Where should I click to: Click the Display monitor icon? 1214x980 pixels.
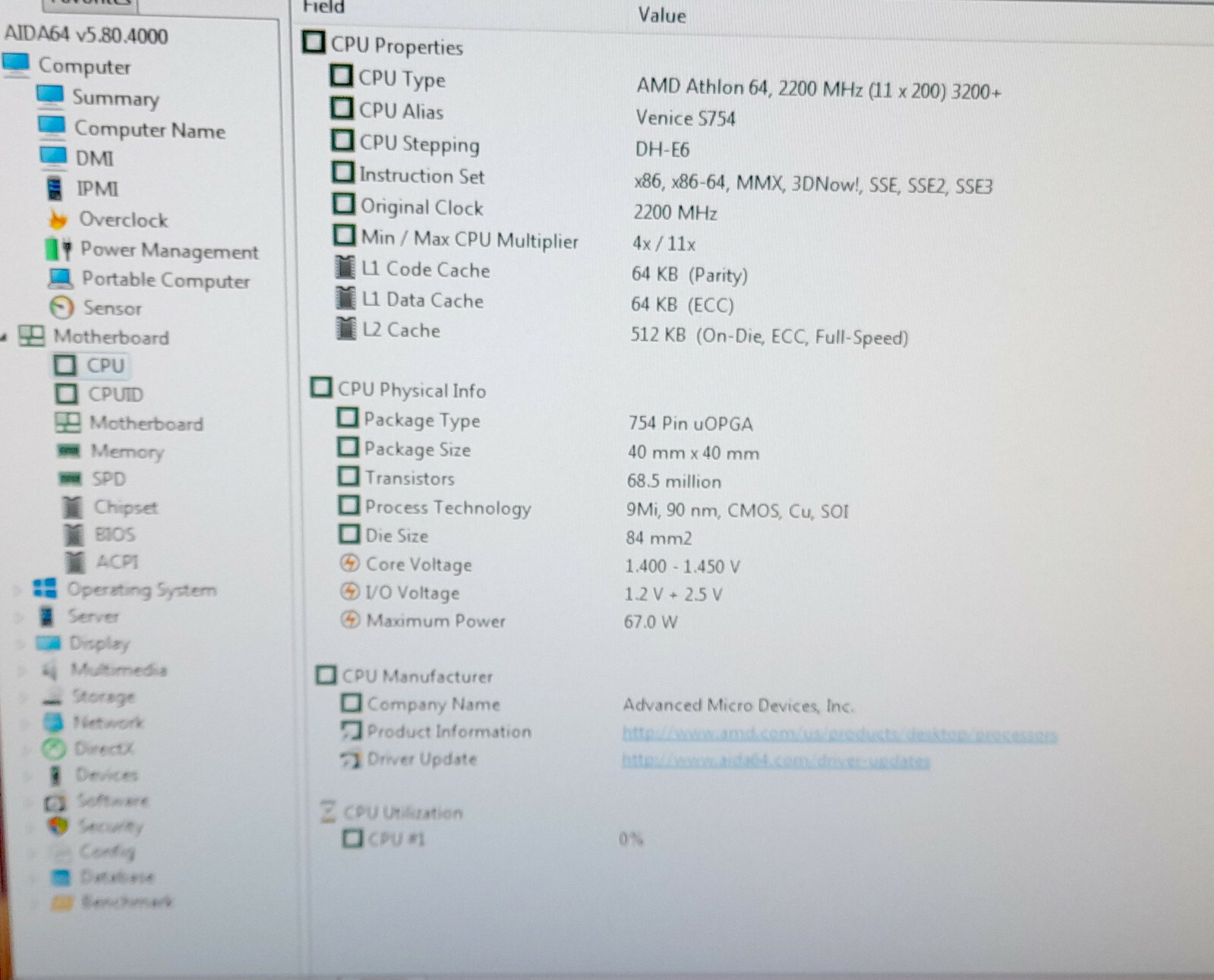[49, 643]
